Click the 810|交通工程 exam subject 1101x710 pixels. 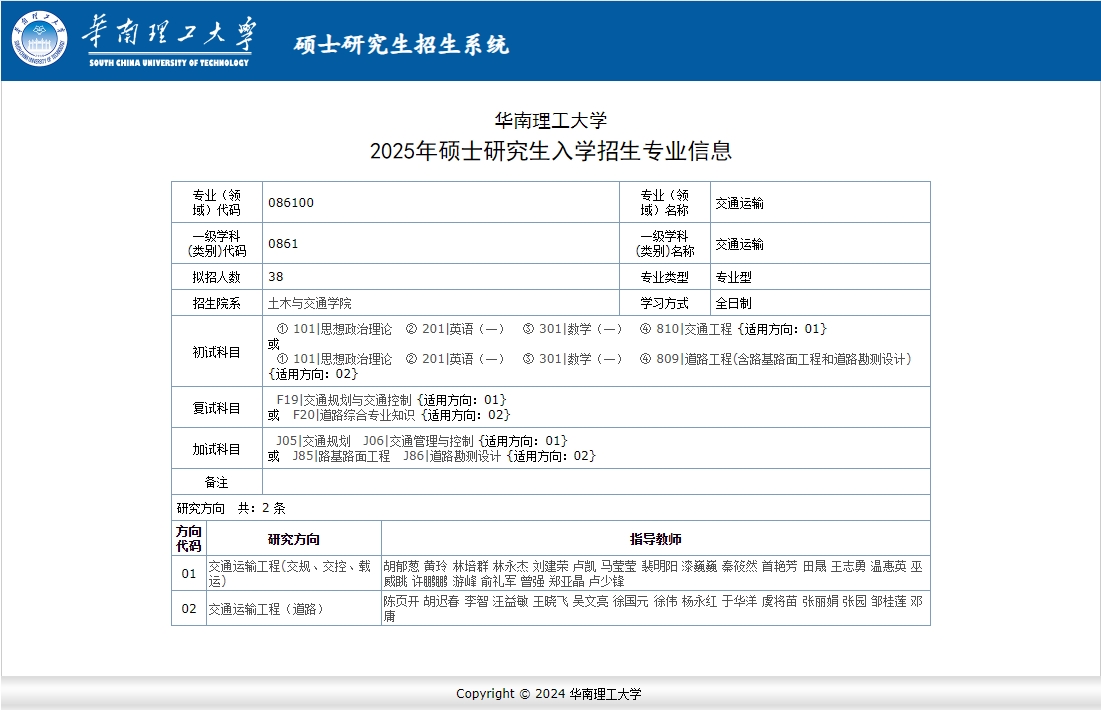[x=694, y=329]
